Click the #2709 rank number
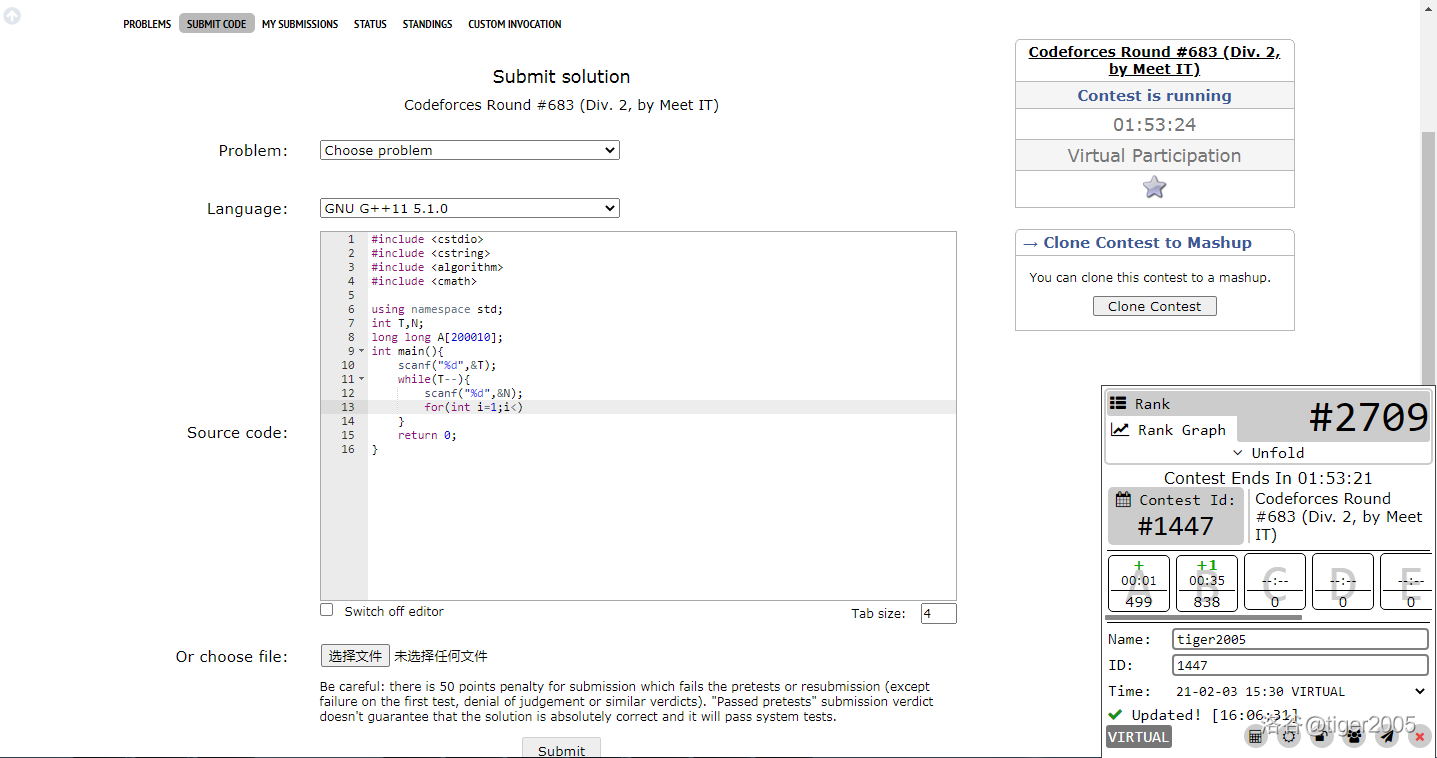This screenshot has width=1437, height=758. (1369, 417)
